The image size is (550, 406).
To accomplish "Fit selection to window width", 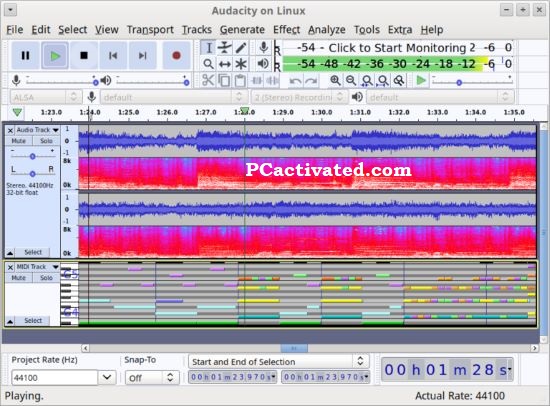I will pyautogui.click(x=367, y=81).
